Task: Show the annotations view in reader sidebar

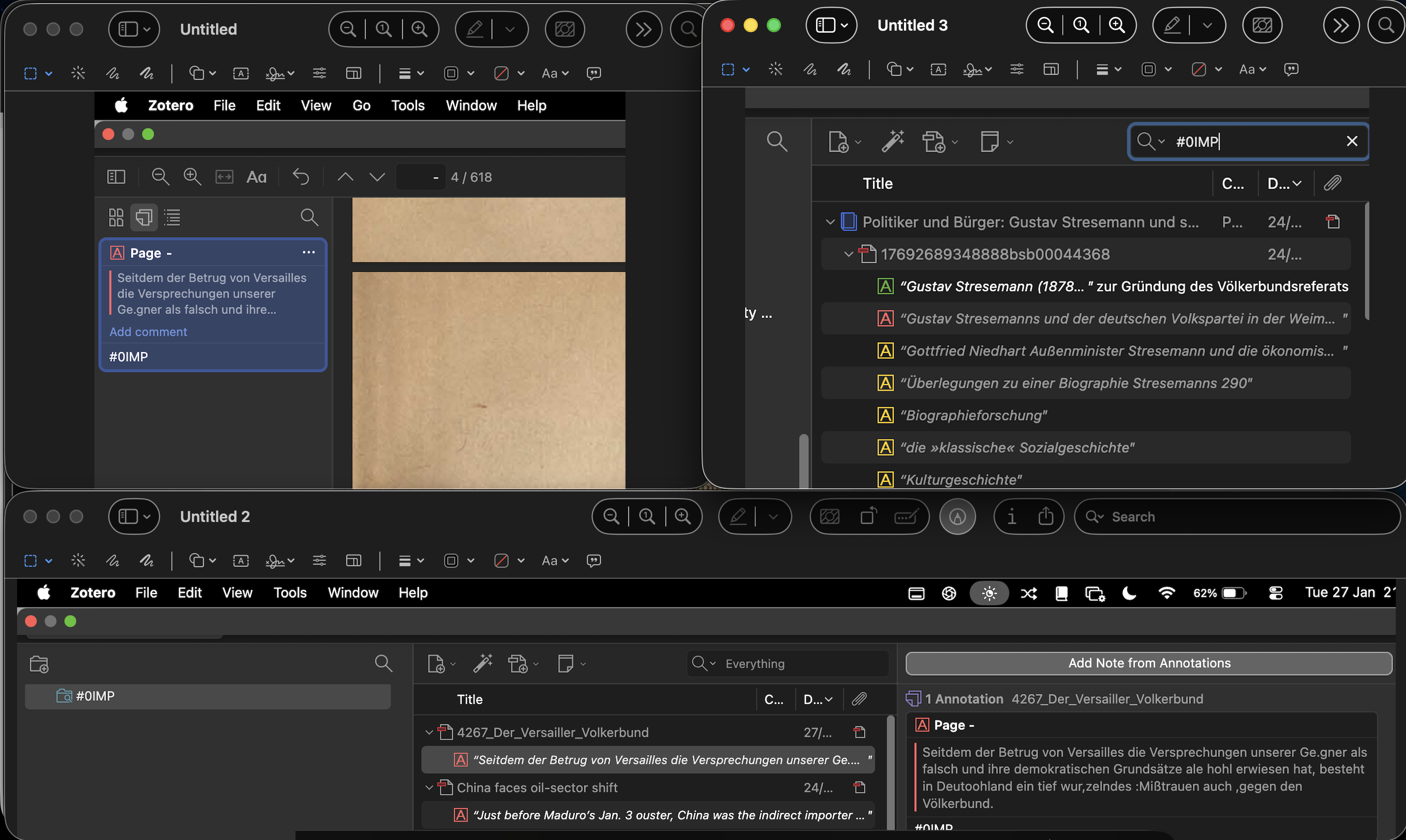Action: pos(144,218)
